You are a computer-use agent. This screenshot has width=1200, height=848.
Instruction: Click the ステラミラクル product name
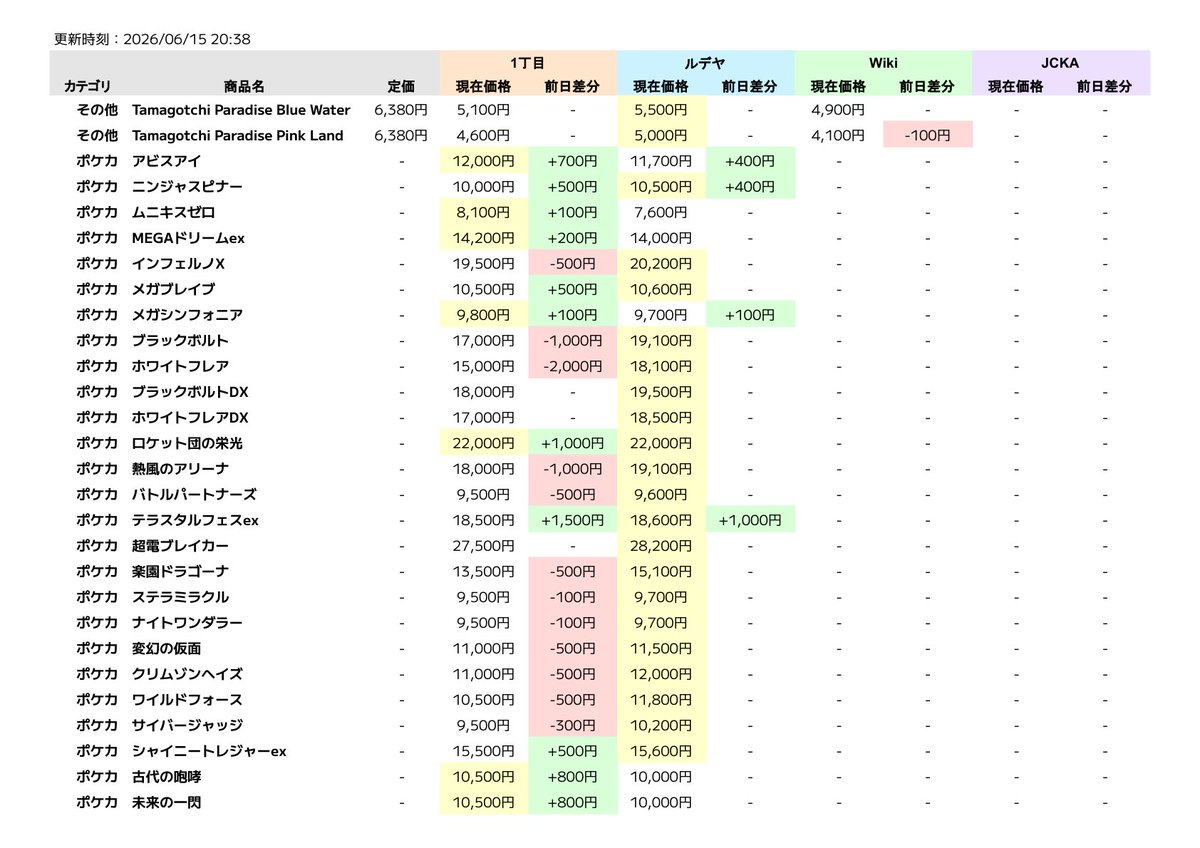click(180, 598)
